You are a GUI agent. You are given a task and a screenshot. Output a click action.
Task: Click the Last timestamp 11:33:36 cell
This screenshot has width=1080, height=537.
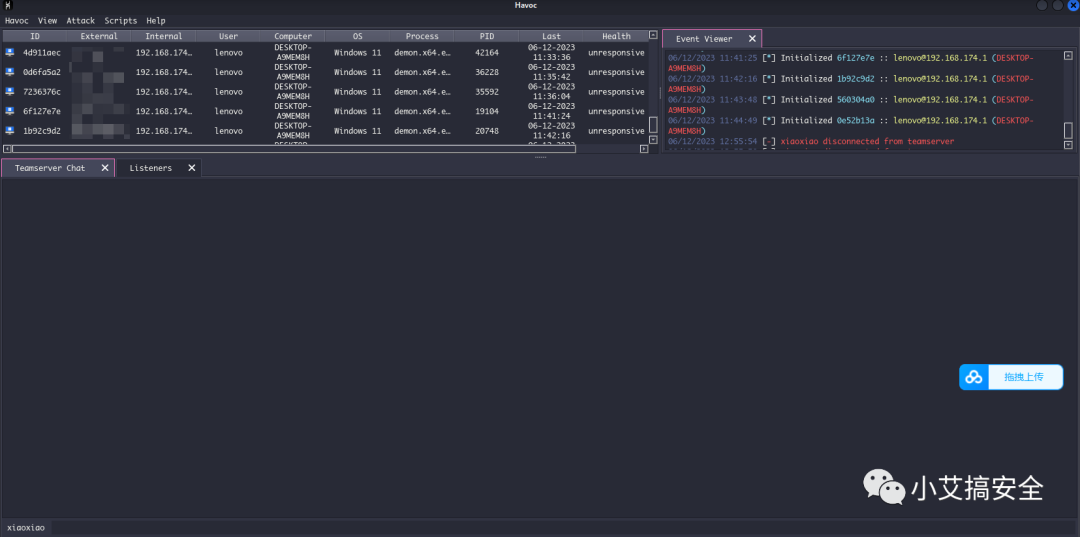[551, 52]
